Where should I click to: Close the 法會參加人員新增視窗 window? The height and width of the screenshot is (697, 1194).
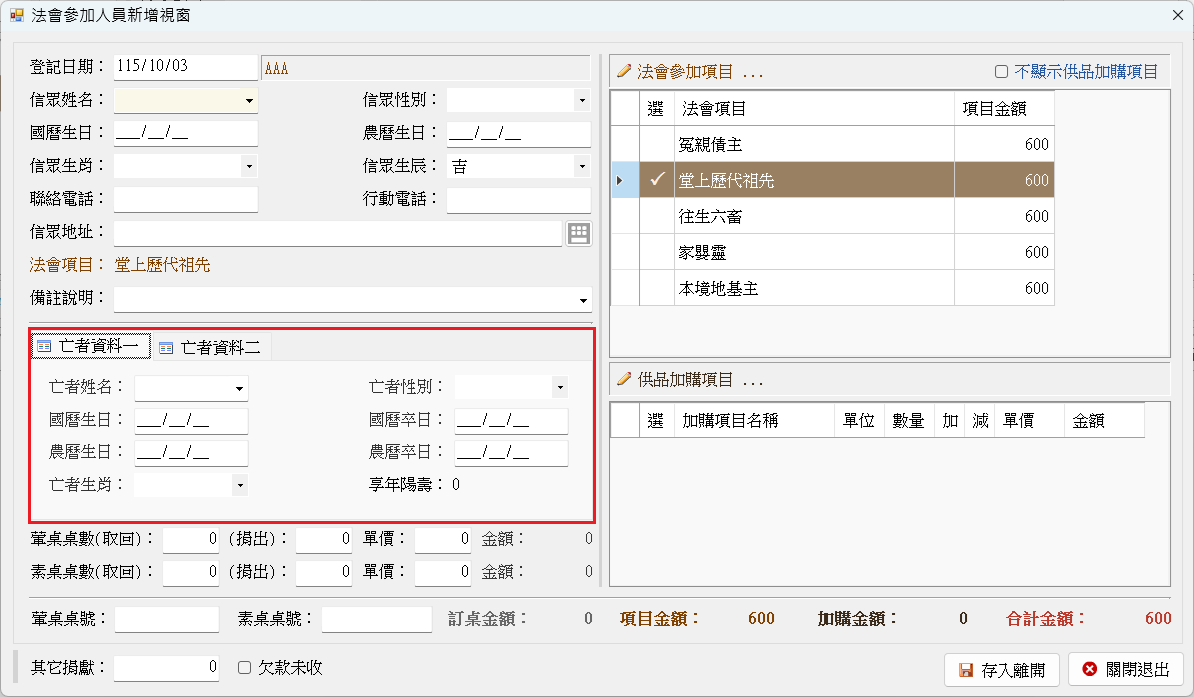point(1177,14)
